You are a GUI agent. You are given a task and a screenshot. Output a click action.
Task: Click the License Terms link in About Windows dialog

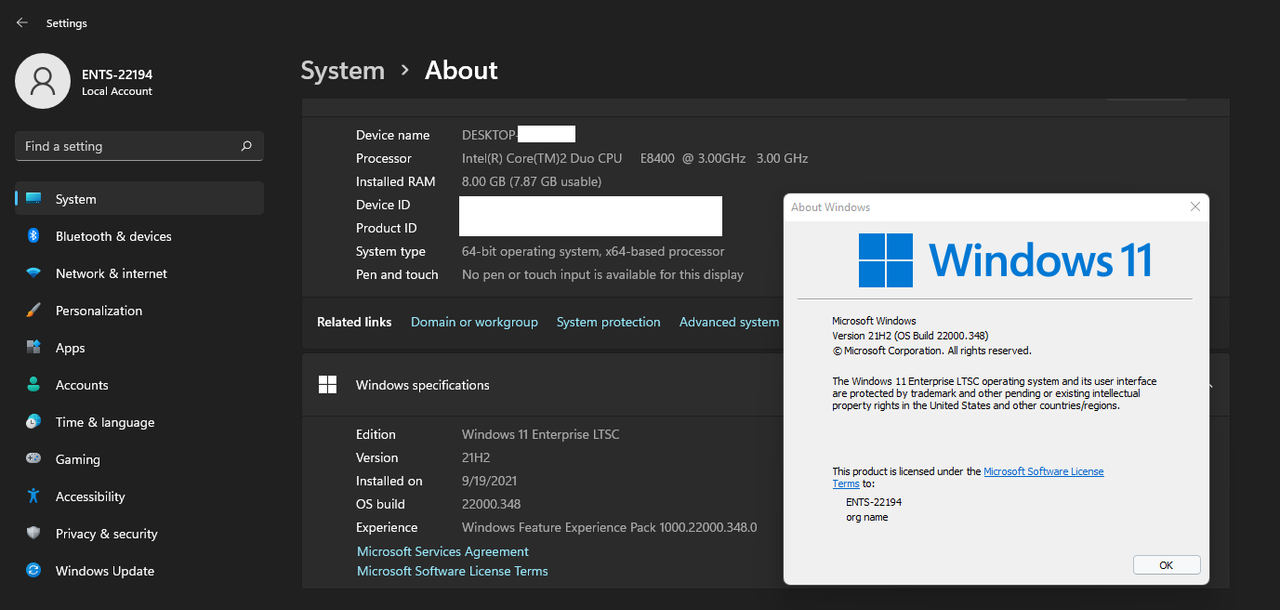click(968, 477)
